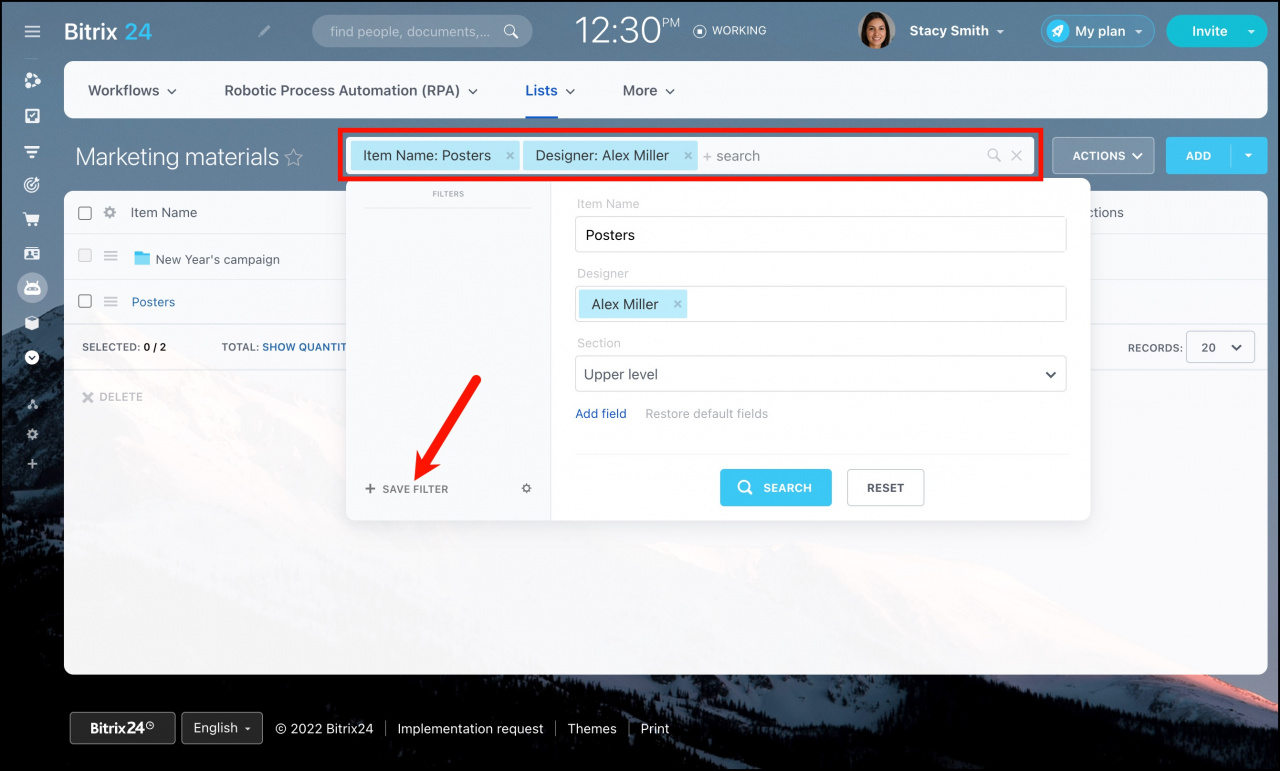Viewport: 1280px width, 771px height.
Task: Open the Stacy Smith user menu
Action: [x=956, y=31]
